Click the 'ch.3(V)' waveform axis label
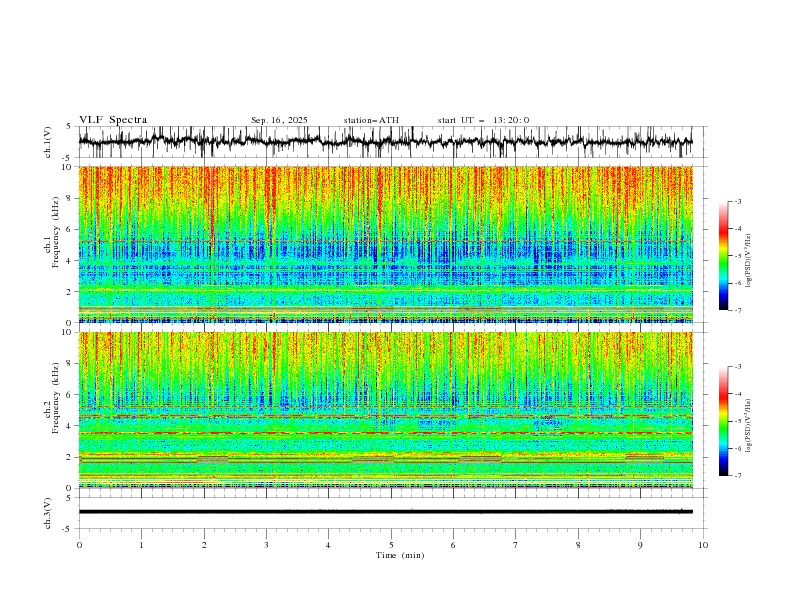This screenshot has height=612, width=792. (x=48, y=513)
